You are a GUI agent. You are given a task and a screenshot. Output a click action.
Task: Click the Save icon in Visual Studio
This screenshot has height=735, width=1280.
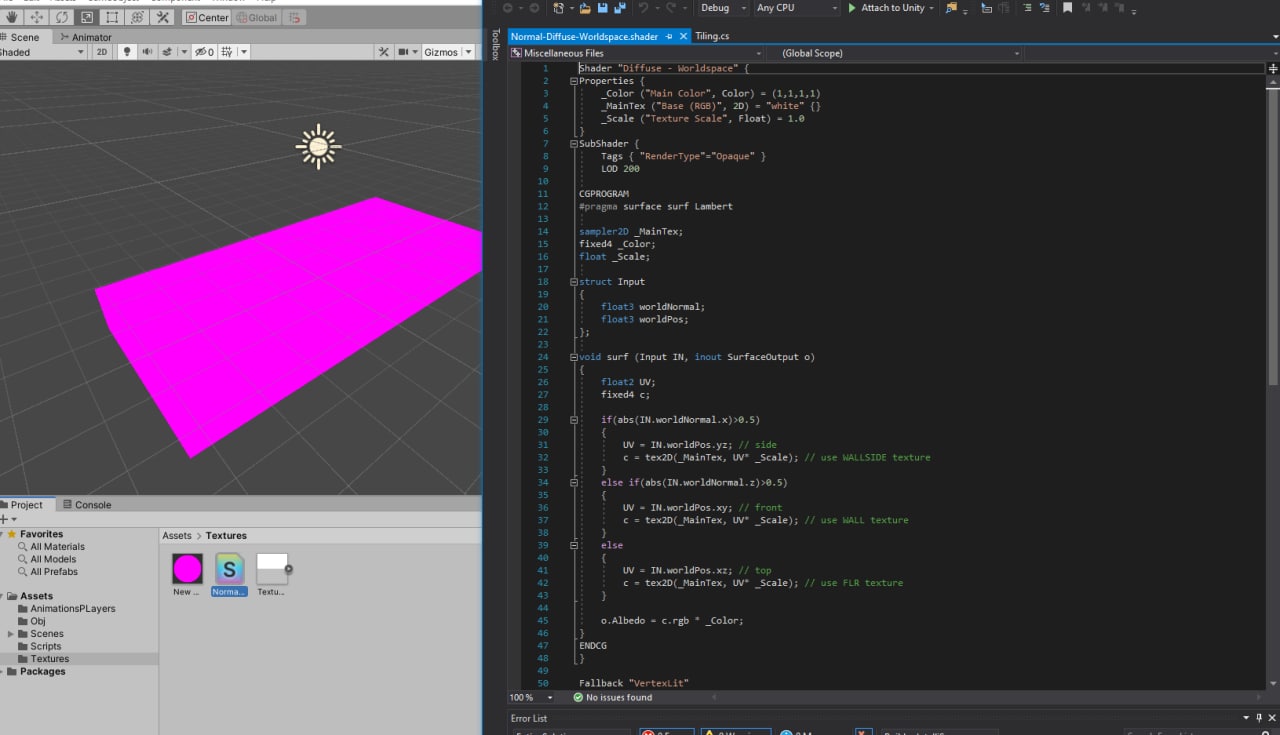[602, 8]
